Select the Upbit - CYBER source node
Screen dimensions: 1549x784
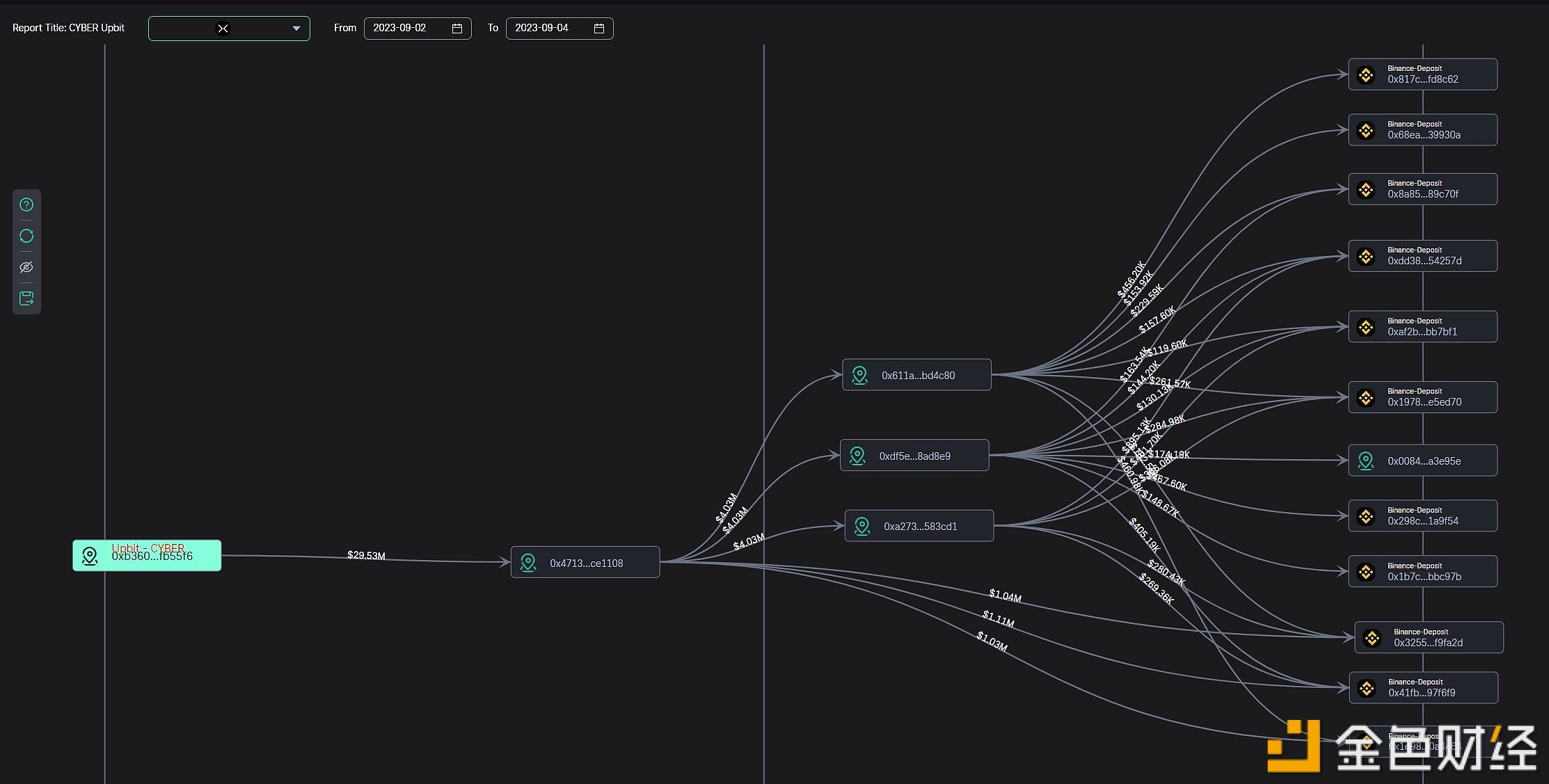coord(147,555)
